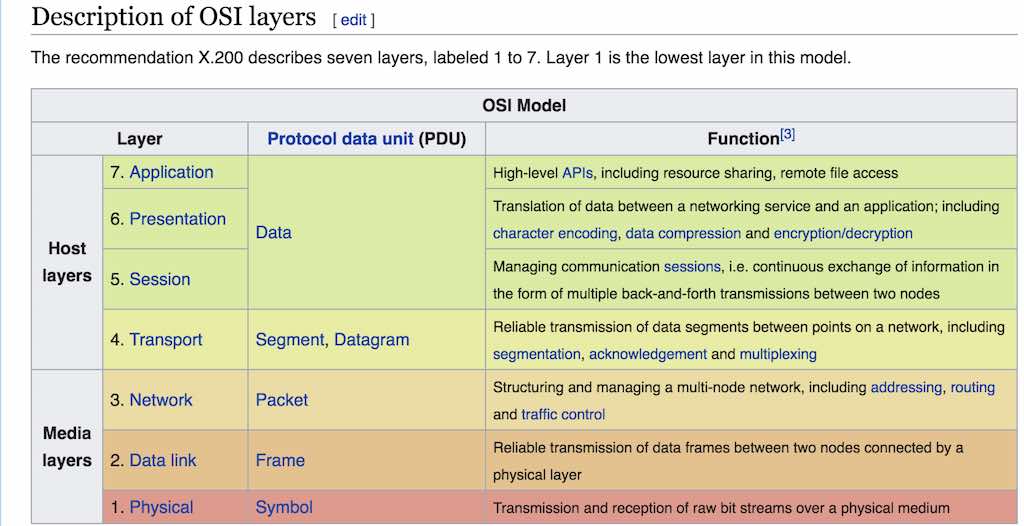Open the Network layer link
This screenshot has height=526, width=1024.
(160, 400)
